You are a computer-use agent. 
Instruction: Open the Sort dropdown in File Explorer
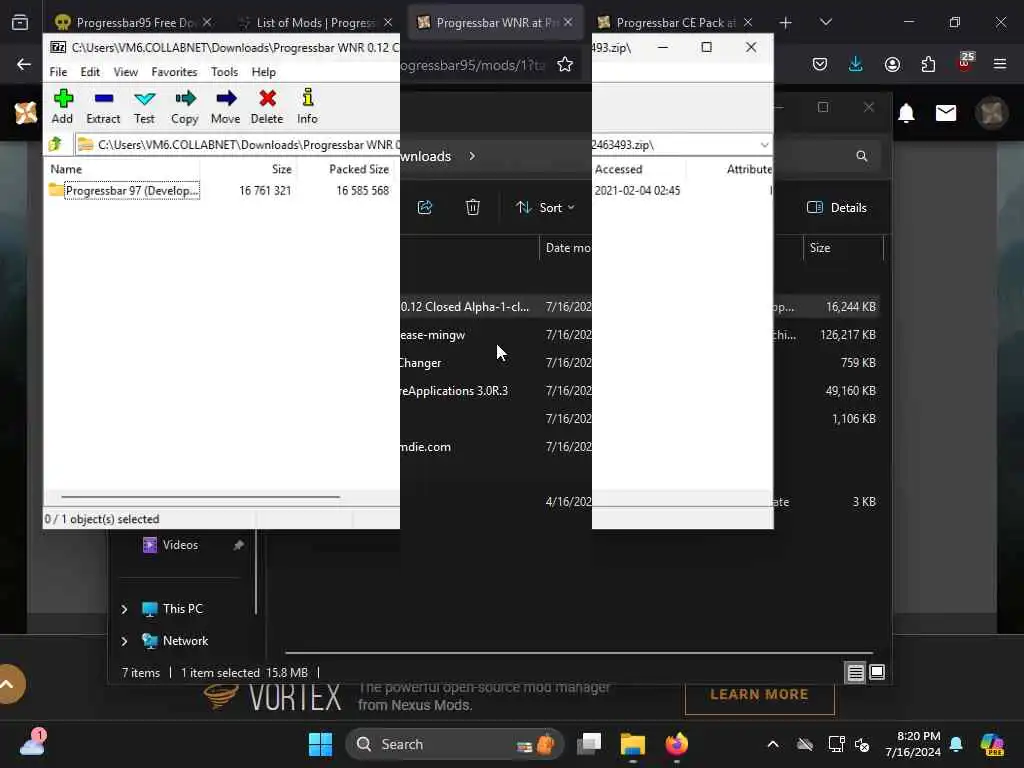tap(545, 207)
